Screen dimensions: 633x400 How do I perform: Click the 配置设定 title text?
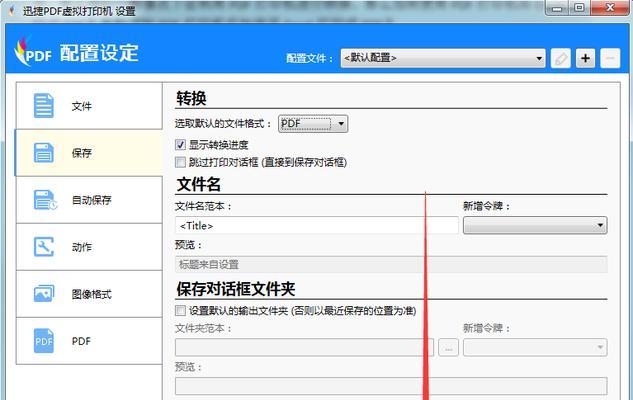(99, 53)
